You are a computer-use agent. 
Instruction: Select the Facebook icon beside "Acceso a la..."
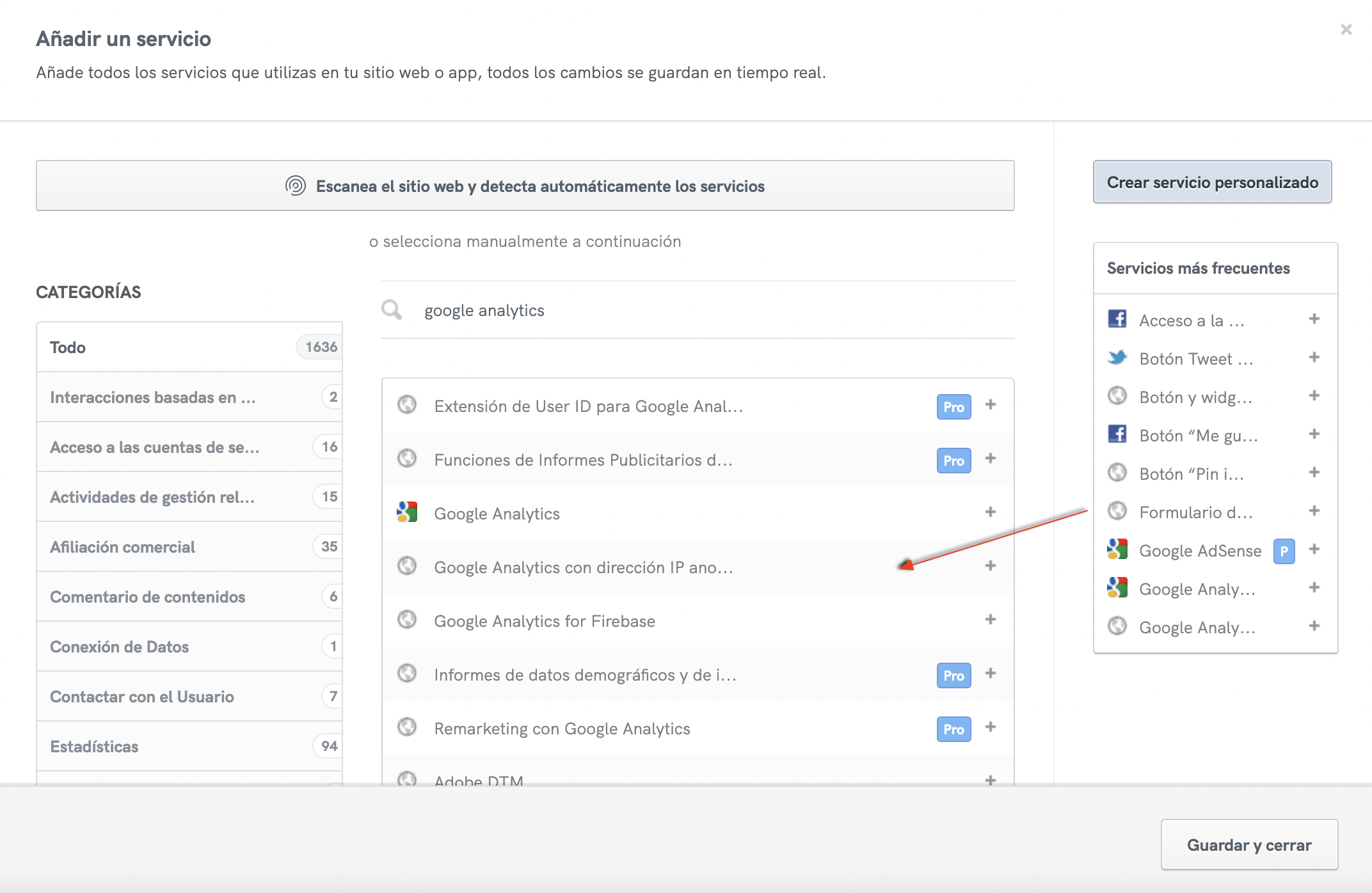pyautogui.click(x=1117, y=319)
